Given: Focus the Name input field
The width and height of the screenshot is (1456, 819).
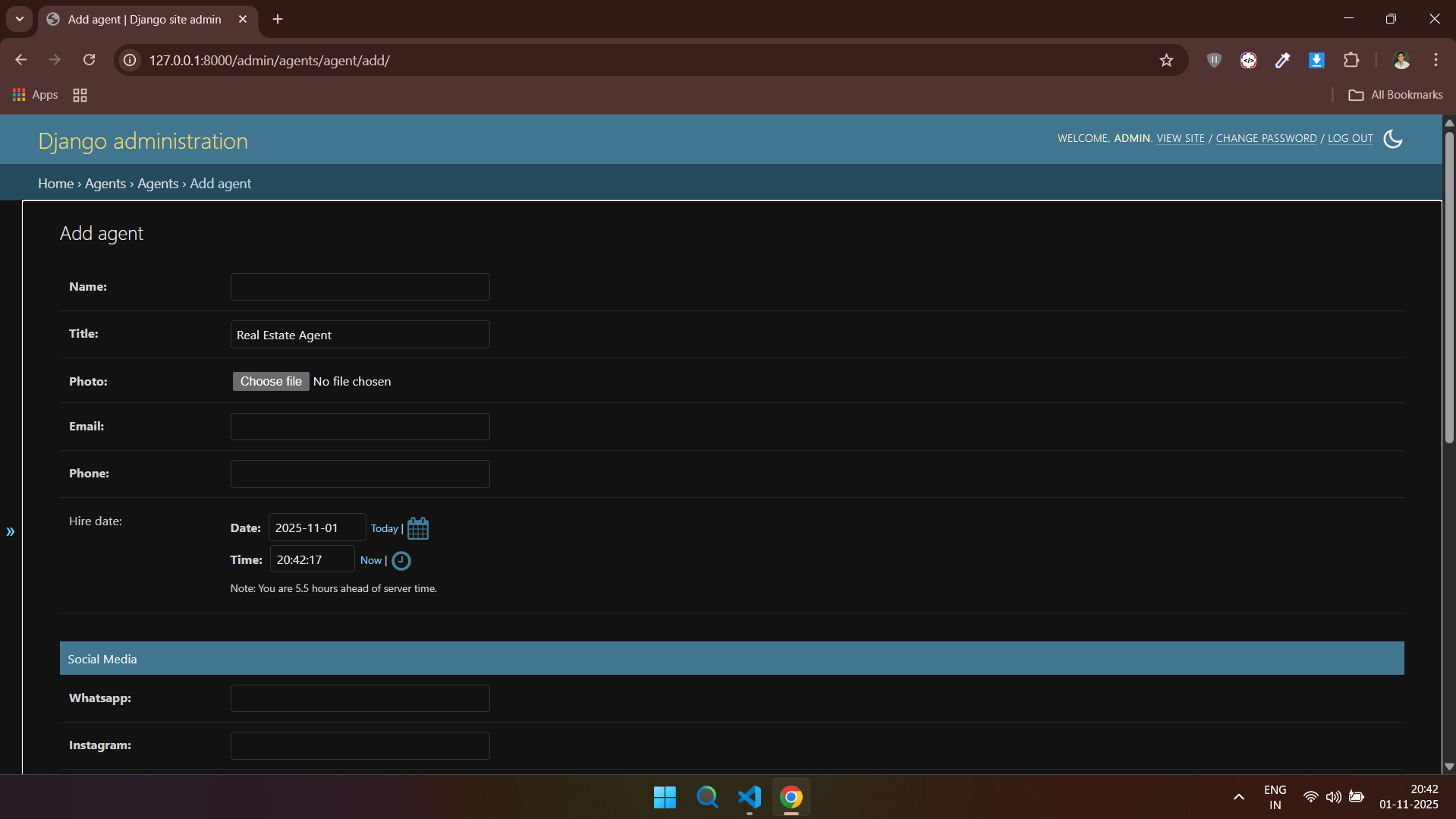Looking at the screenshot, I should point(360,287).
